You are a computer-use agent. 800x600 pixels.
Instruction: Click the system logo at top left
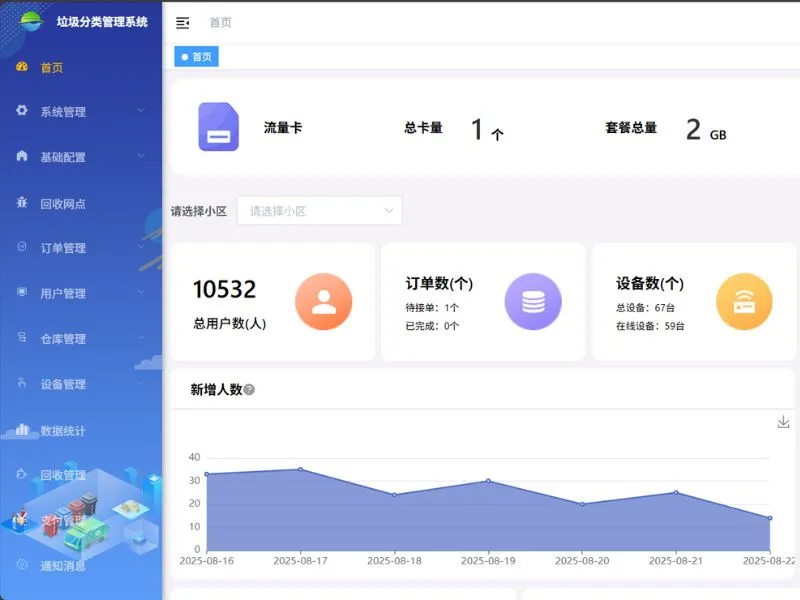32,21
